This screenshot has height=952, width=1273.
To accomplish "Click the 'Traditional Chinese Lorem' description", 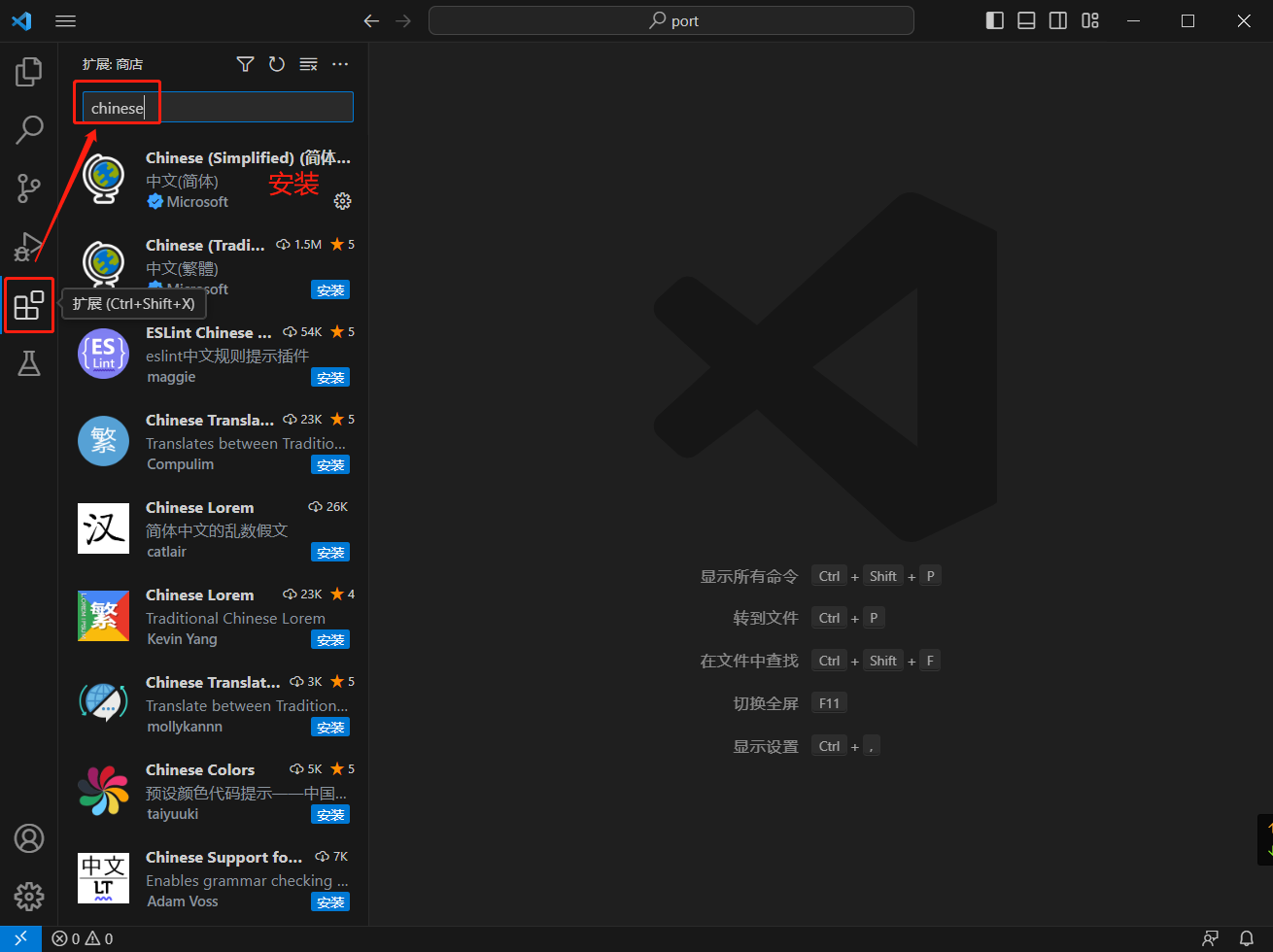I will point(235,618).
